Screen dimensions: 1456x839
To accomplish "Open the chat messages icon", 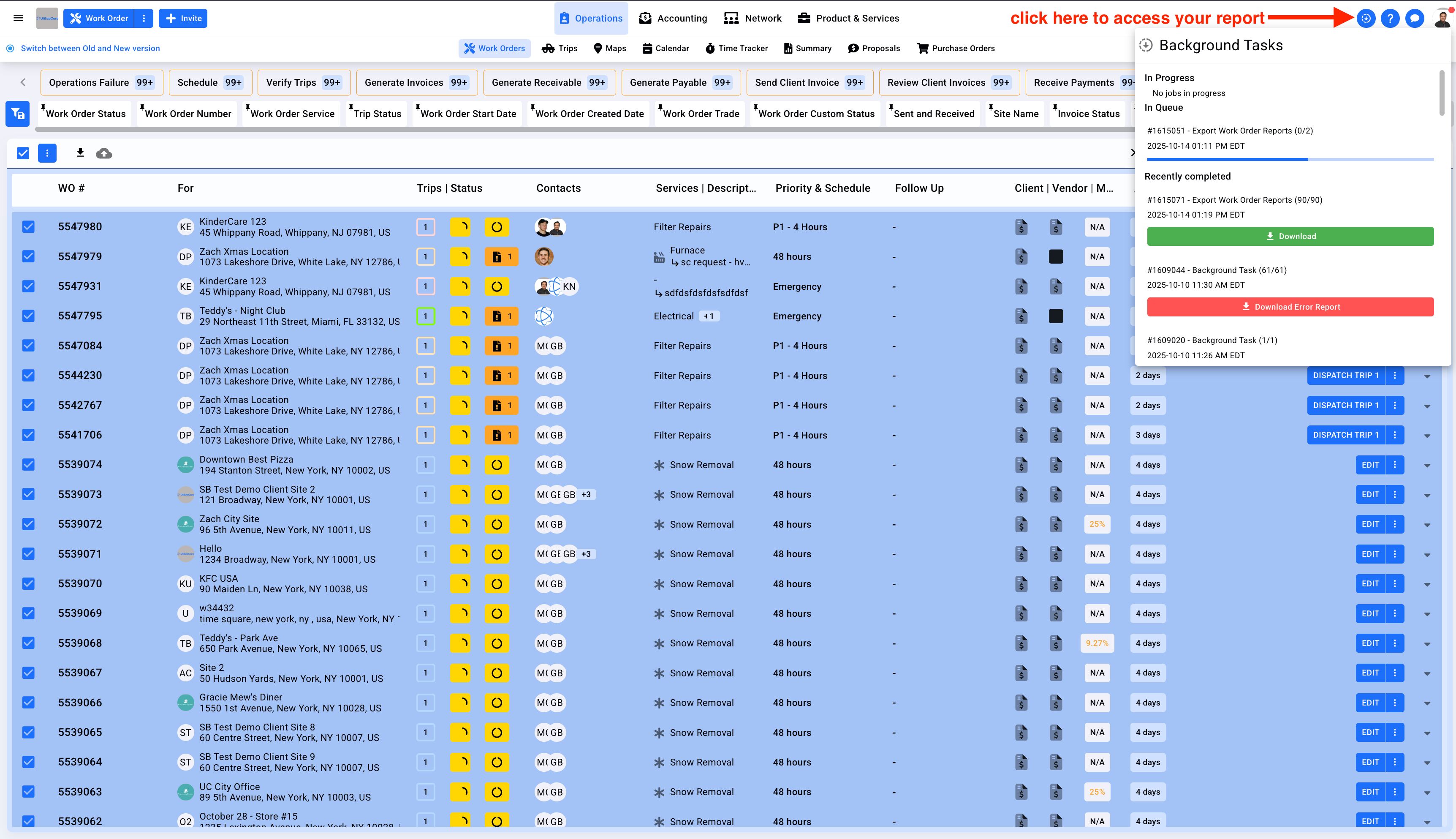I will (x=1415, y=19).
